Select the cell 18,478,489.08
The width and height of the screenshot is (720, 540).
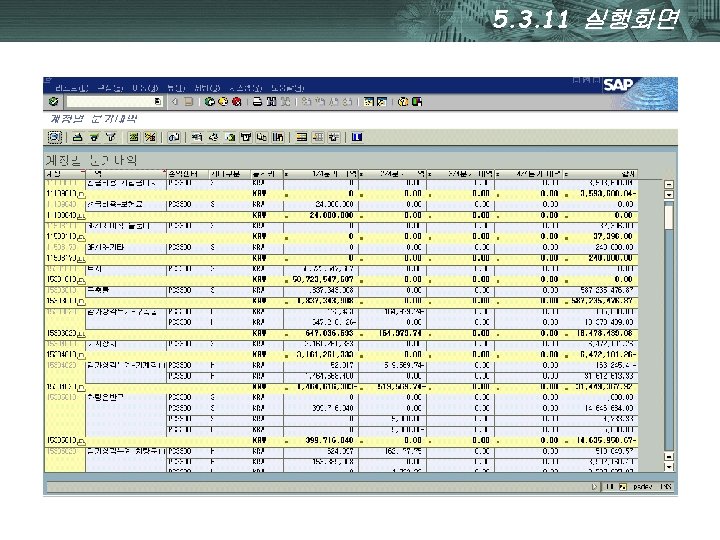[x=600, y=333]
